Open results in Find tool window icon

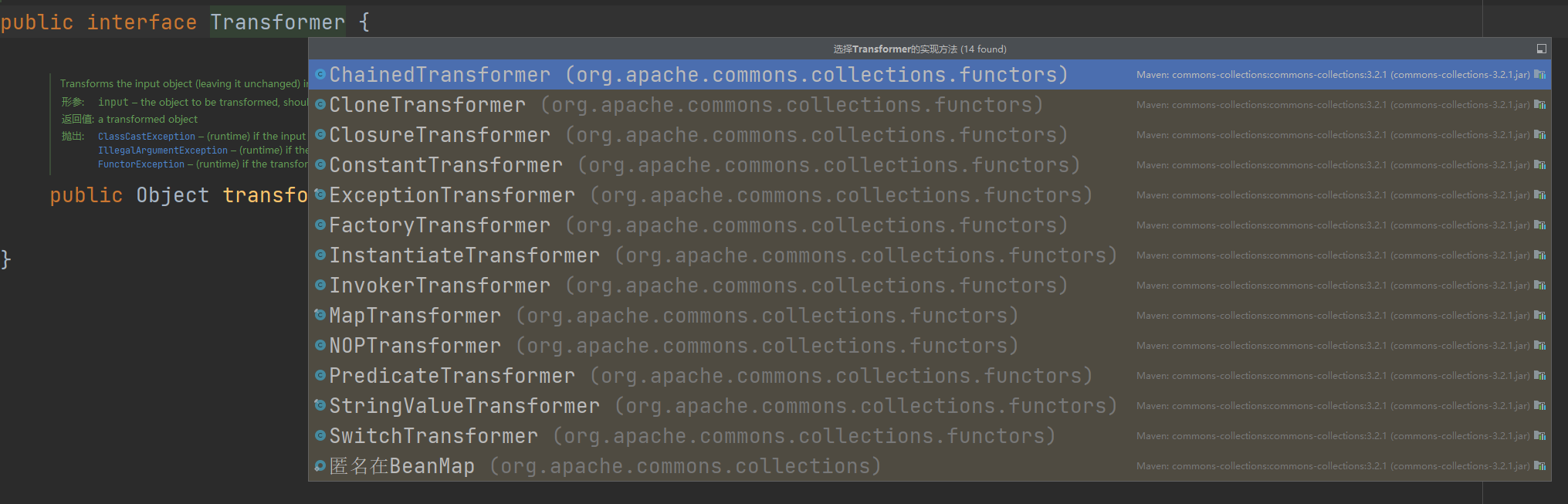[1541, 49]
